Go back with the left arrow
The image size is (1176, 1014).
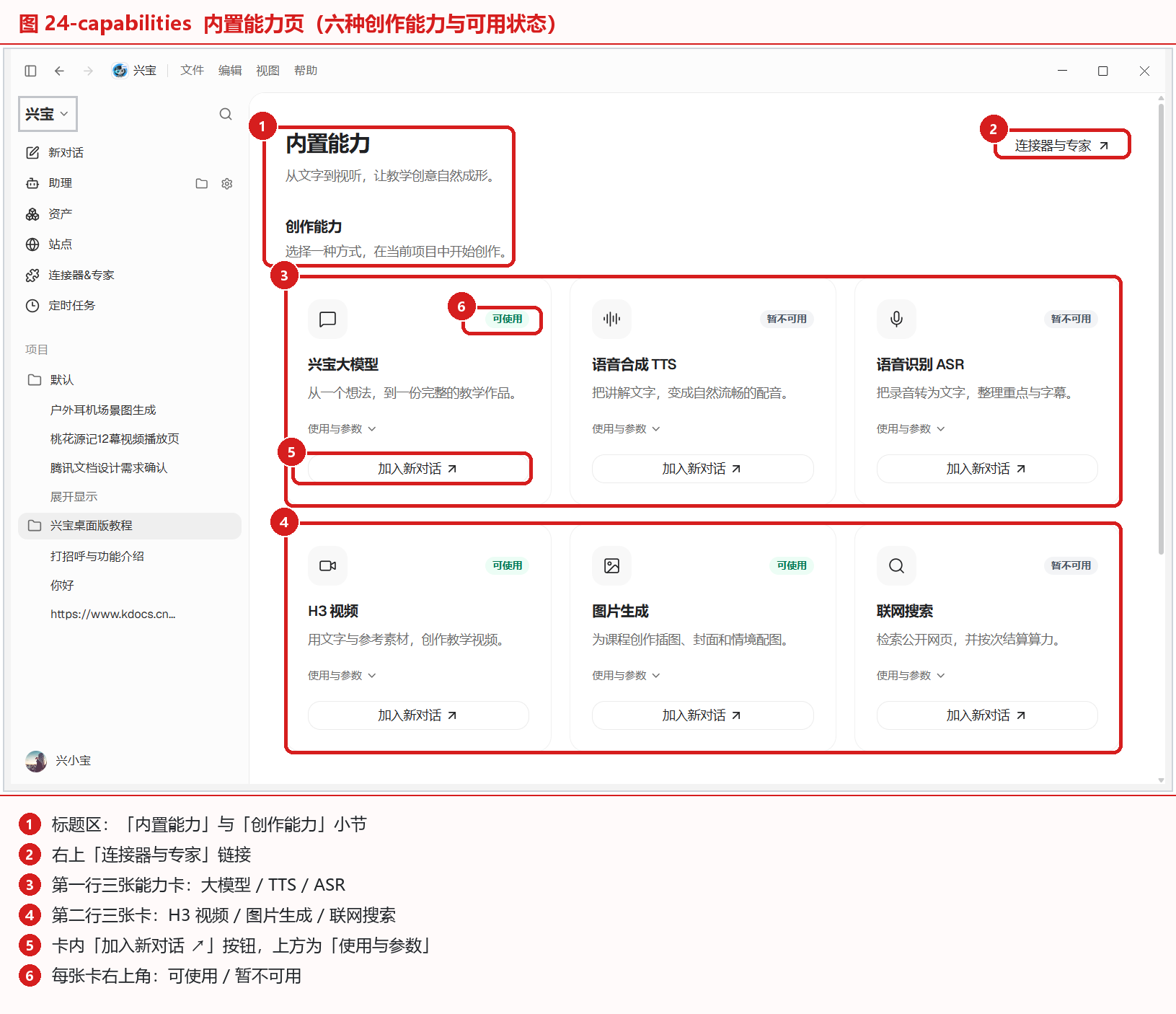tap(59, 71)
